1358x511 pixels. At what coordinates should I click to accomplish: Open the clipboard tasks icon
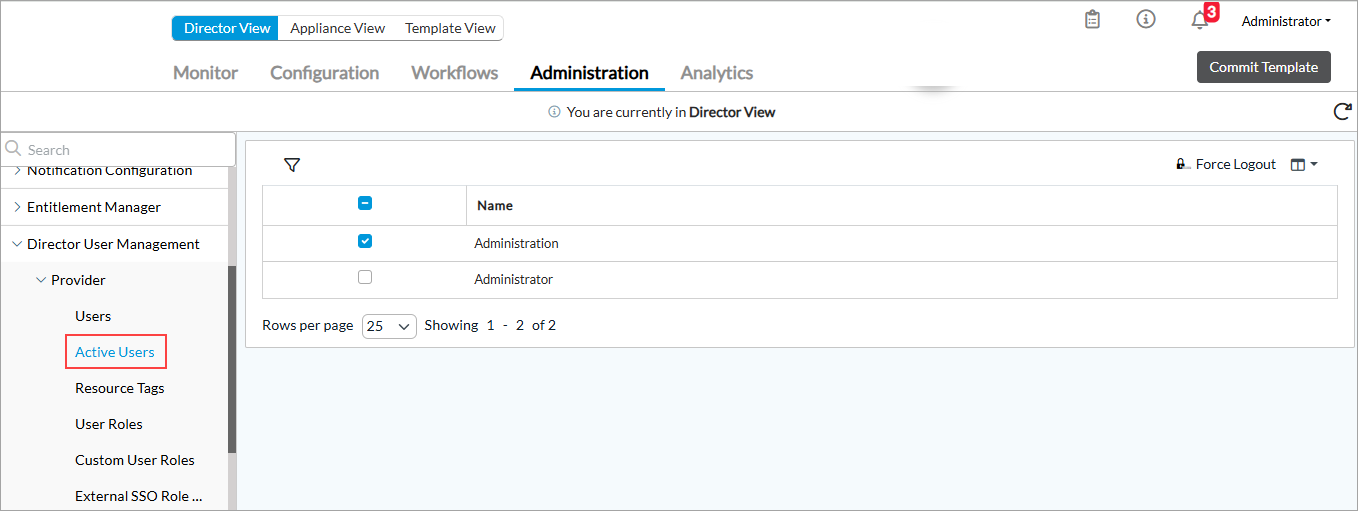click(1092, 20)
